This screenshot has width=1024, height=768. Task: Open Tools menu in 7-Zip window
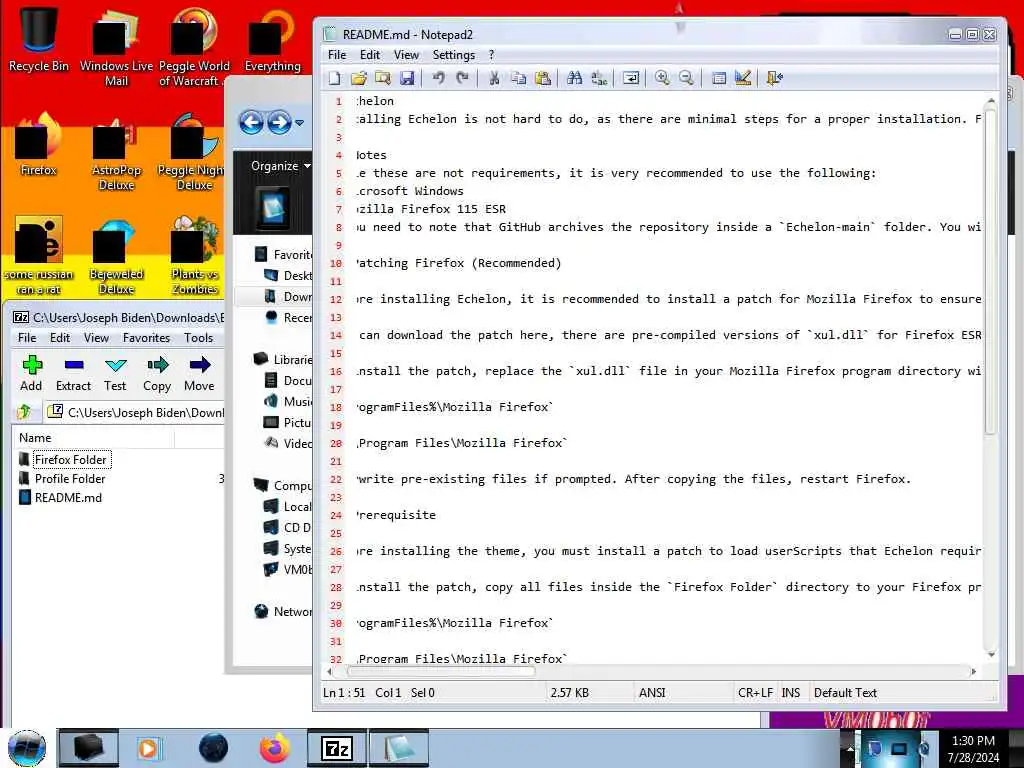(199, 338)
